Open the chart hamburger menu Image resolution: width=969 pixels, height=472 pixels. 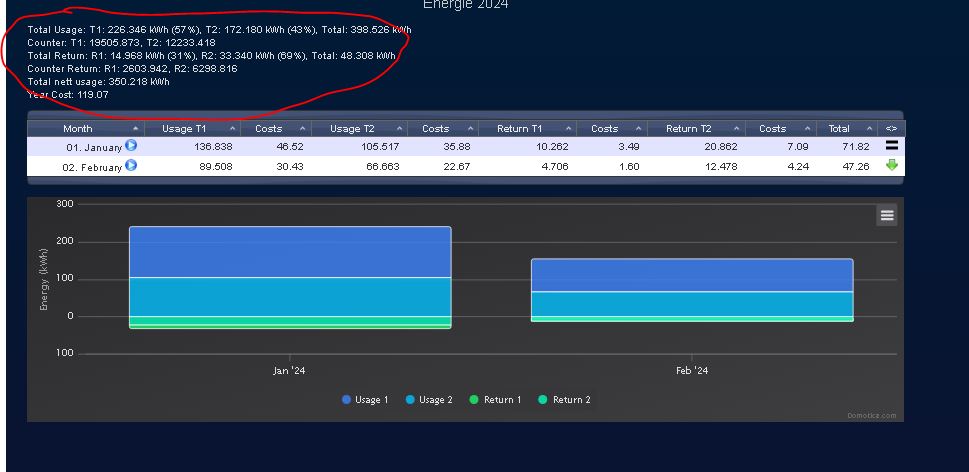tap(887, 215)
